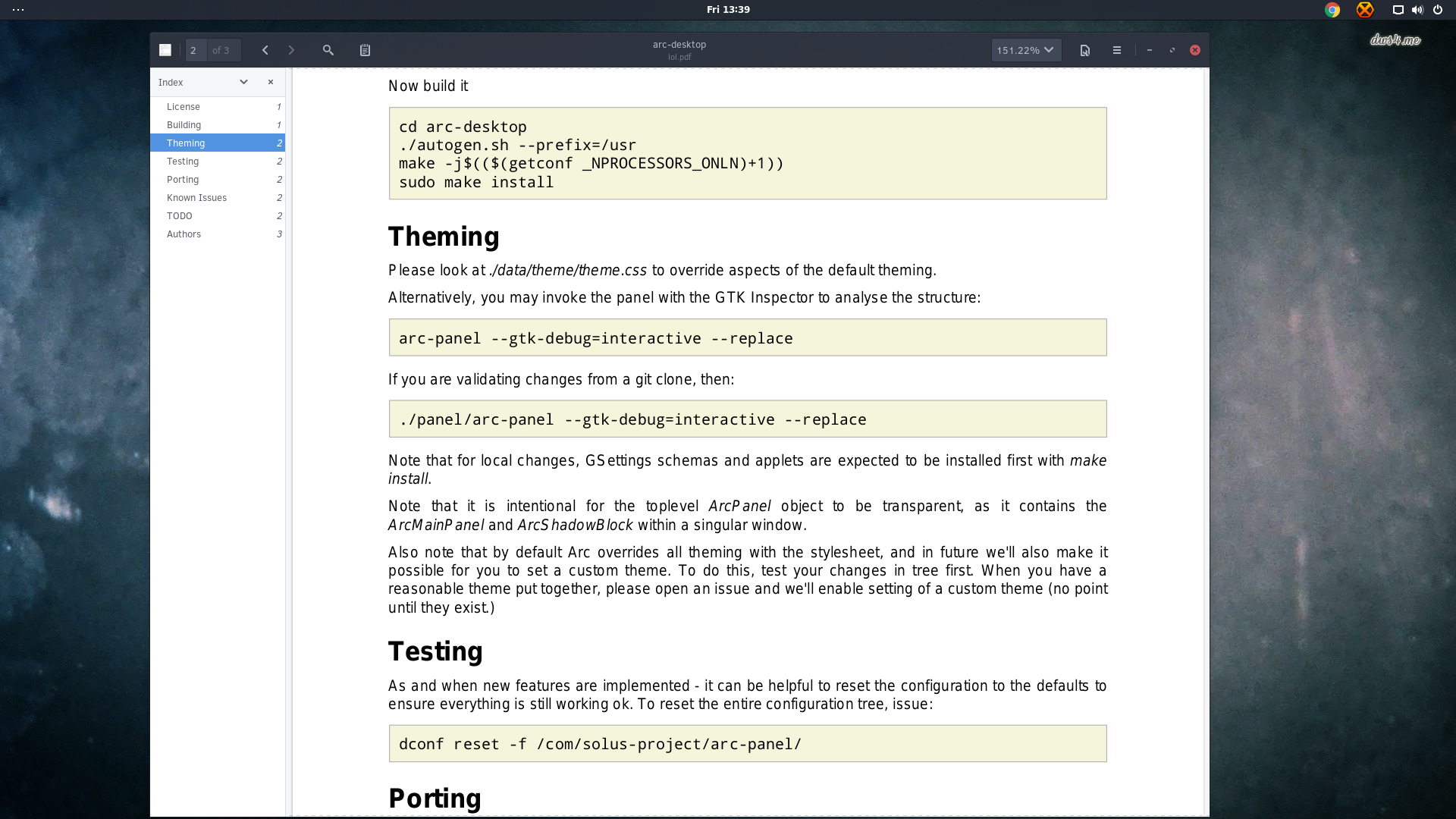Minimize the arc-desktop window
Viewport: 1456px width, 819px height.
pos(1150,50)
